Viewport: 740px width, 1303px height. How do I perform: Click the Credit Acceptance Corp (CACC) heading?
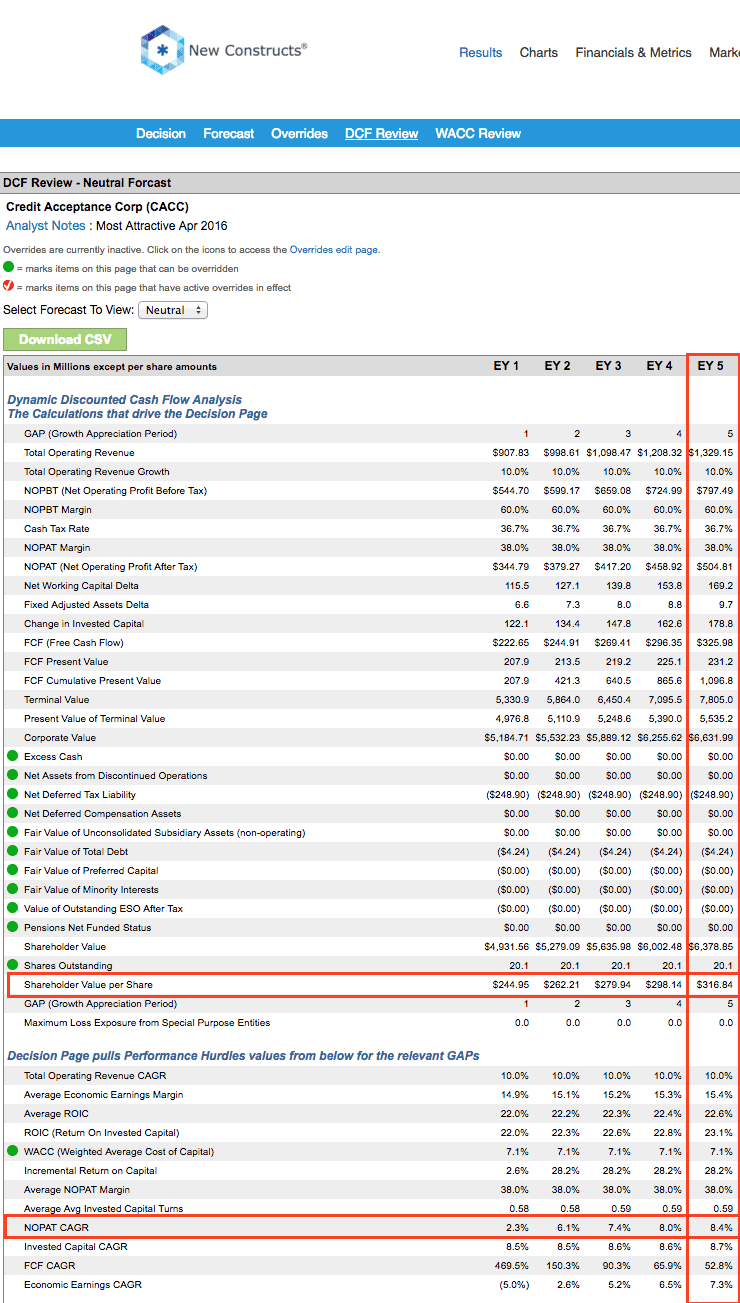click(x=97, y=207)
